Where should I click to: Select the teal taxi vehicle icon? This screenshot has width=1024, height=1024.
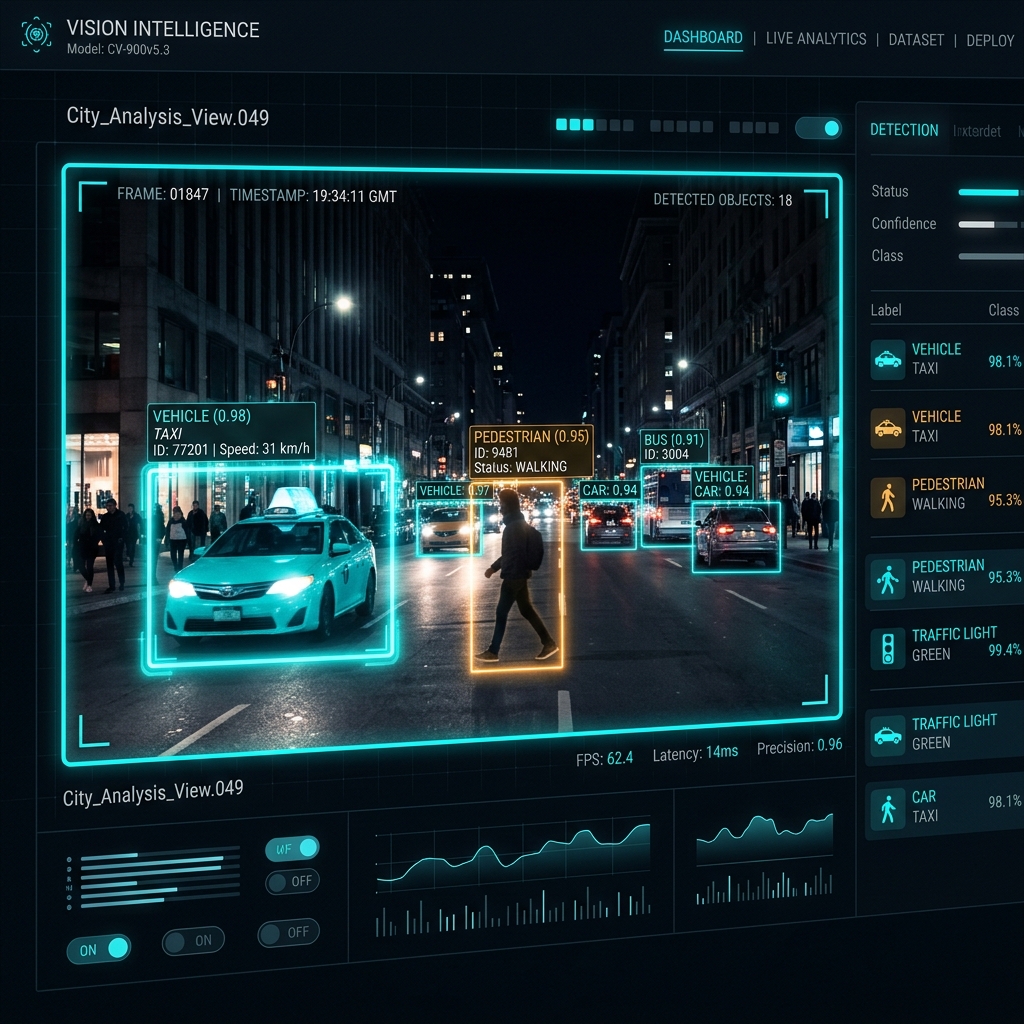[x=888, y=359]
